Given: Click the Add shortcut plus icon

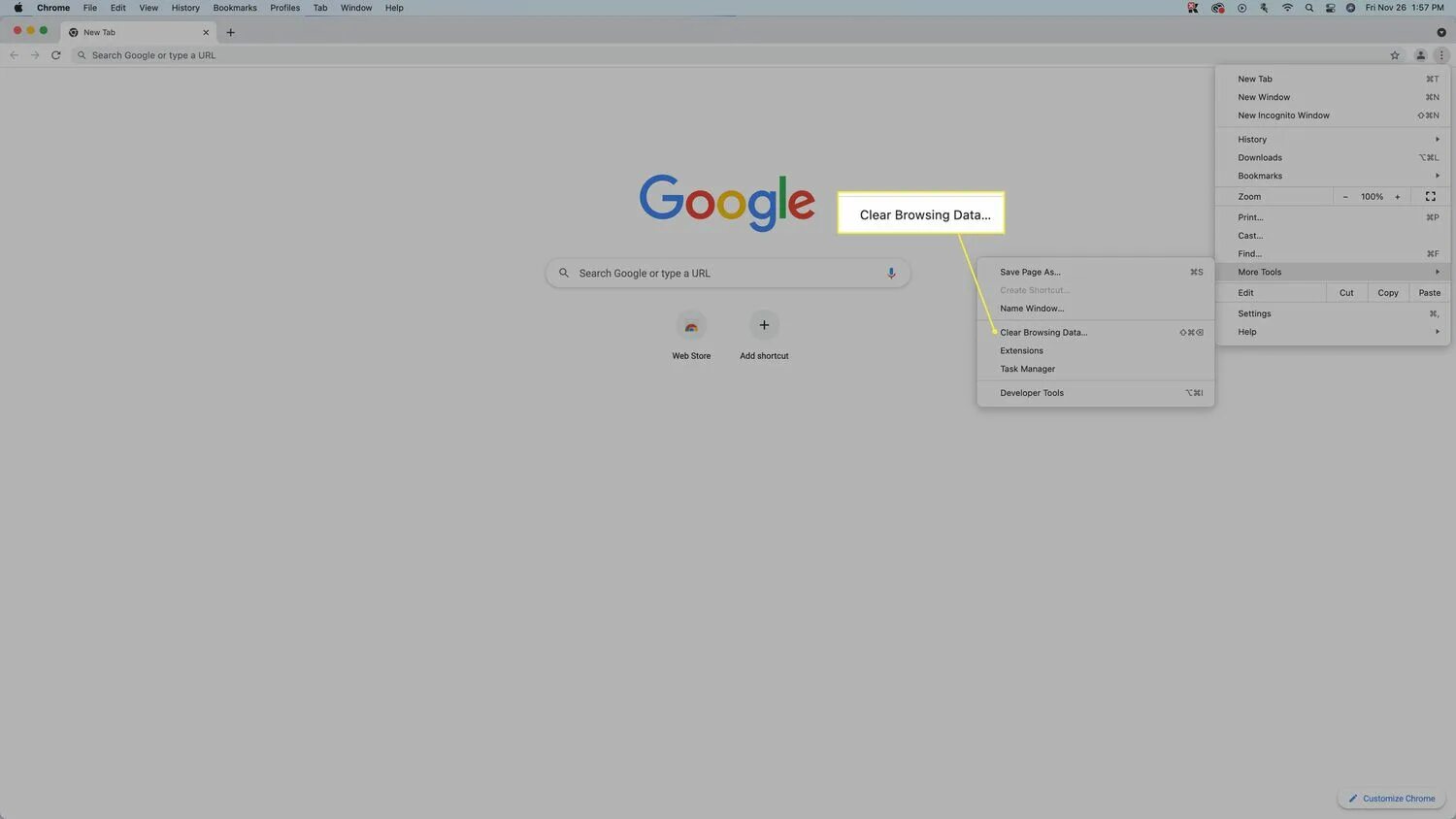Looking at the screenshot, I should point(764,325).
